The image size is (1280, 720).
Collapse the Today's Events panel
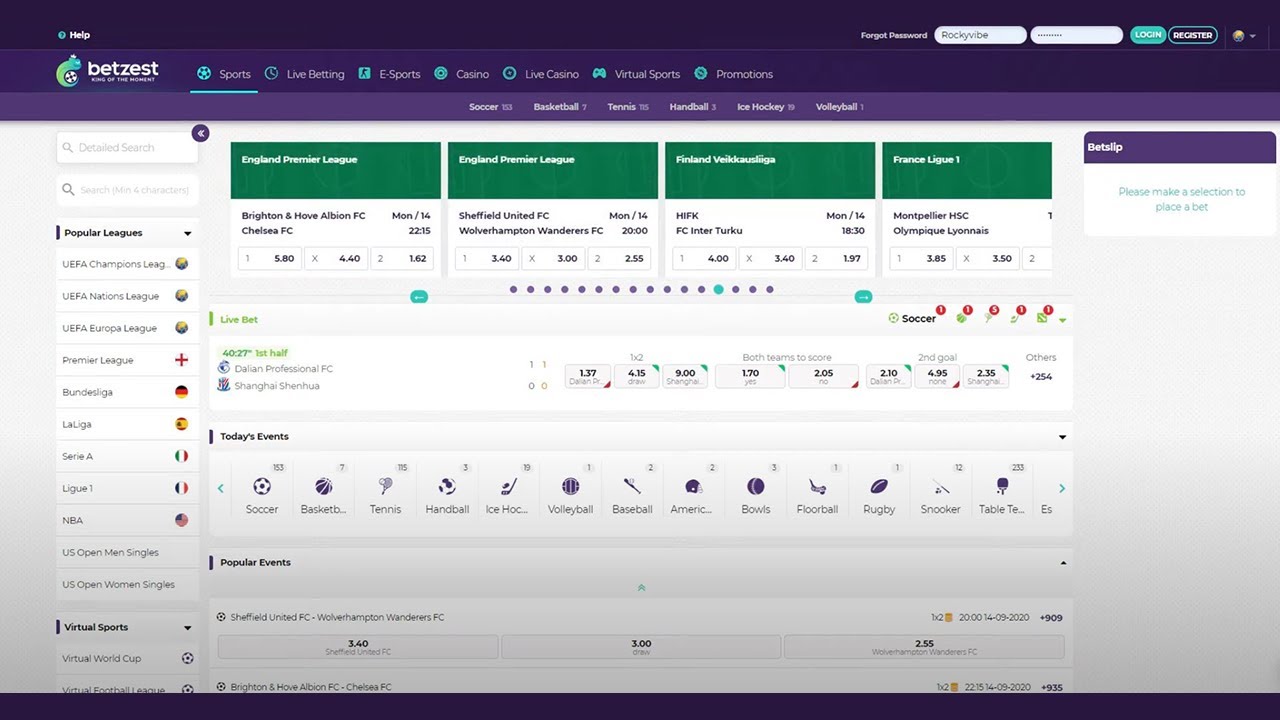coord(1062,437)
